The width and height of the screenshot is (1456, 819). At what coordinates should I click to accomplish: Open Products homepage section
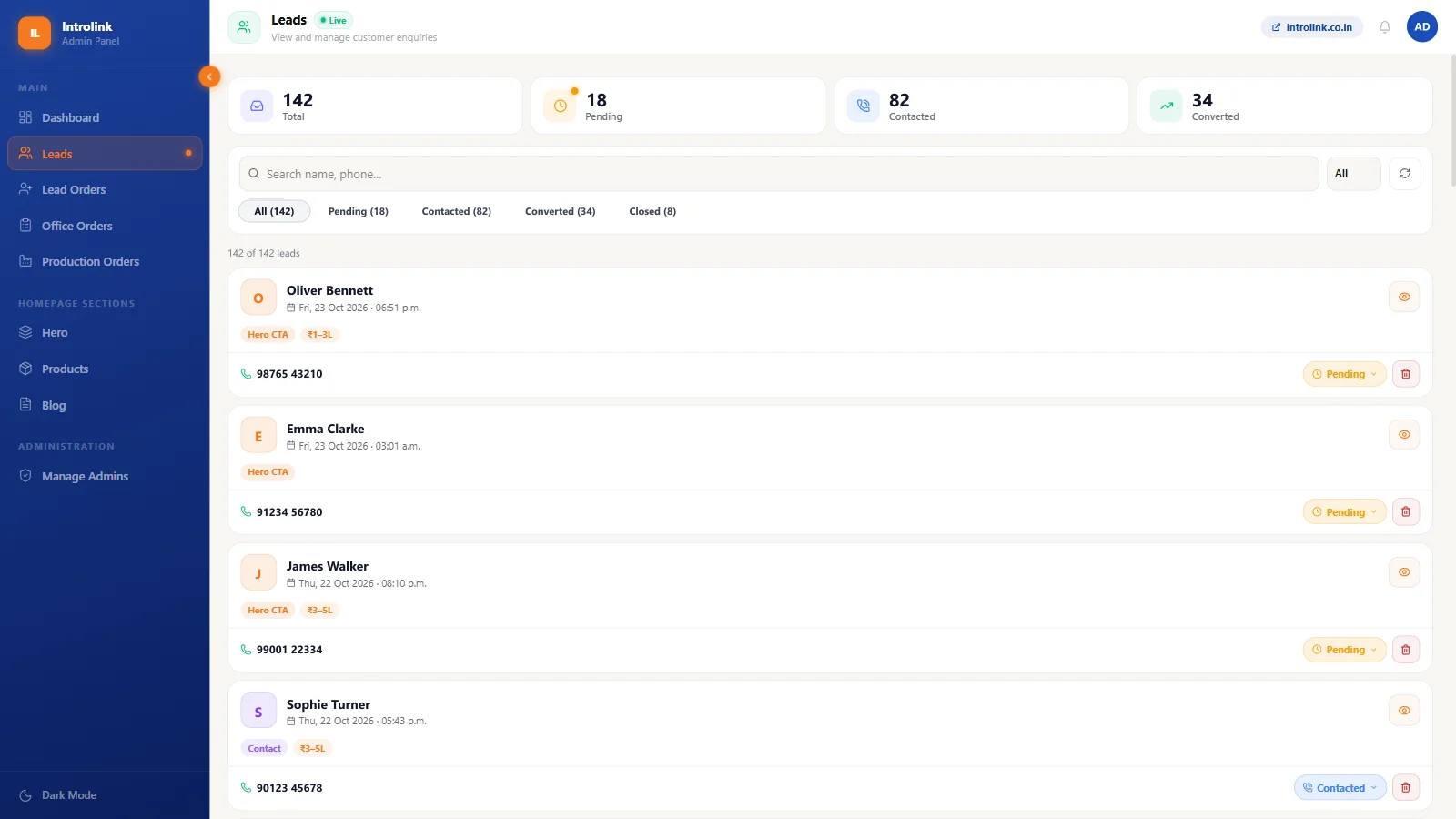(105, 369)
